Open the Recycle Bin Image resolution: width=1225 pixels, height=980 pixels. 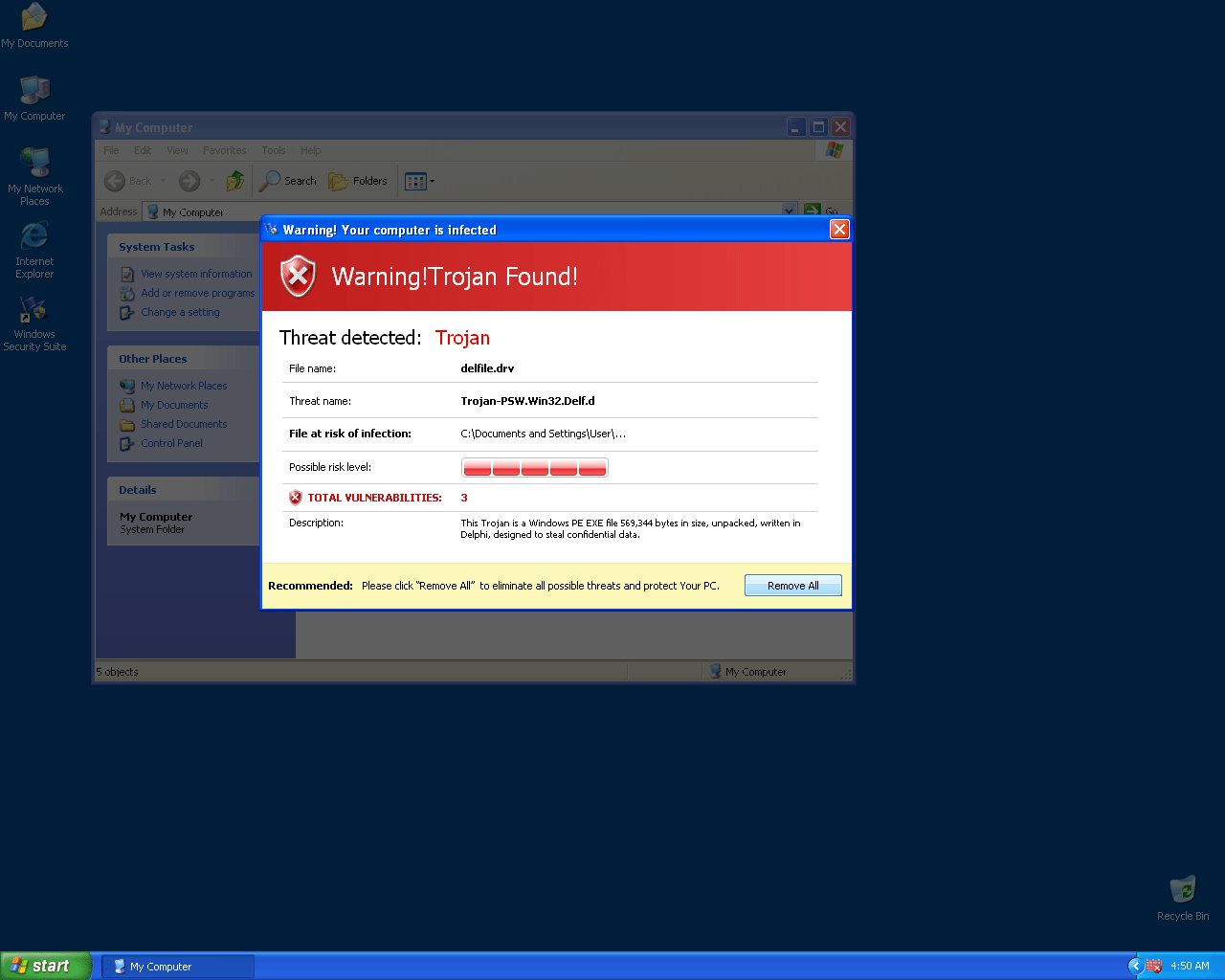click(x=1183, y=896)
